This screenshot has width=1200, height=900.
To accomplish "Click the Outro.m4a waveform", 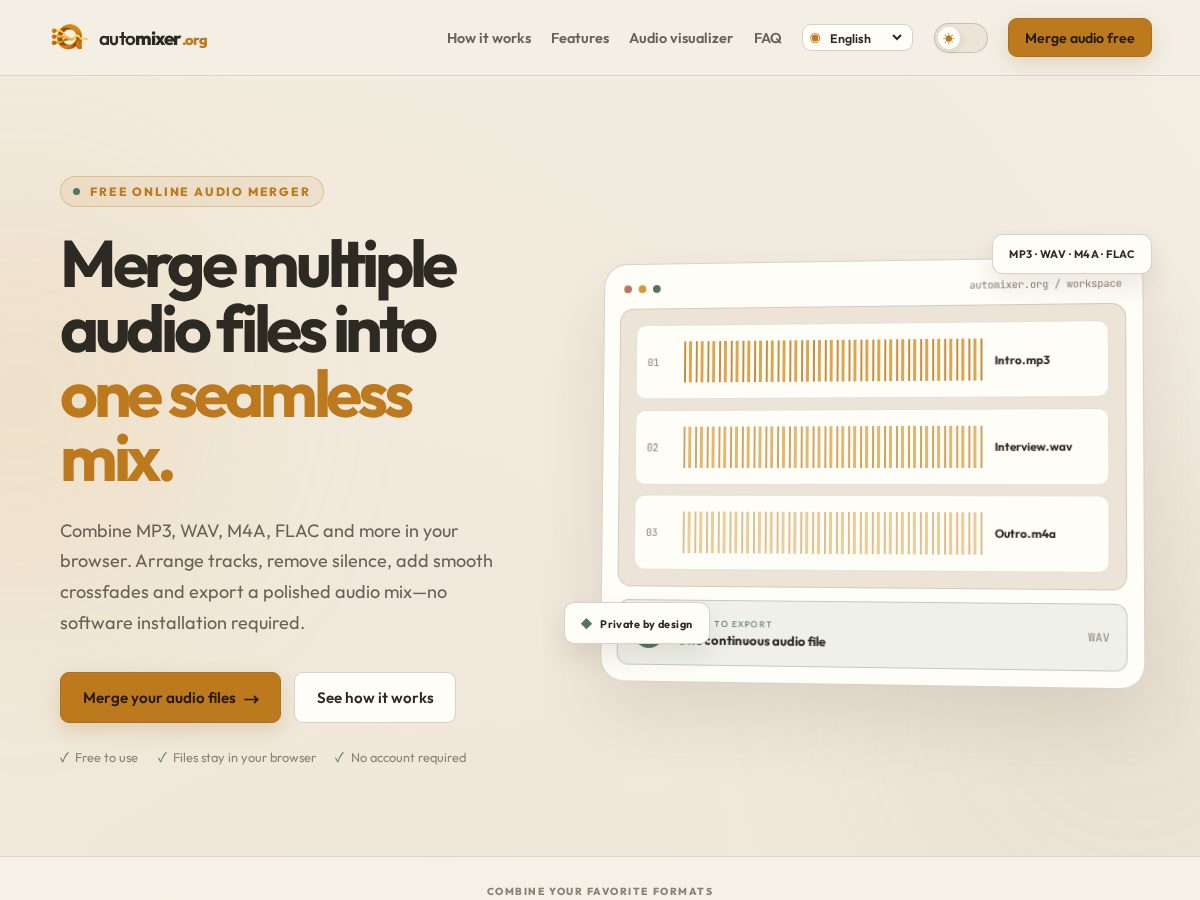I will [x=833, y=533].
